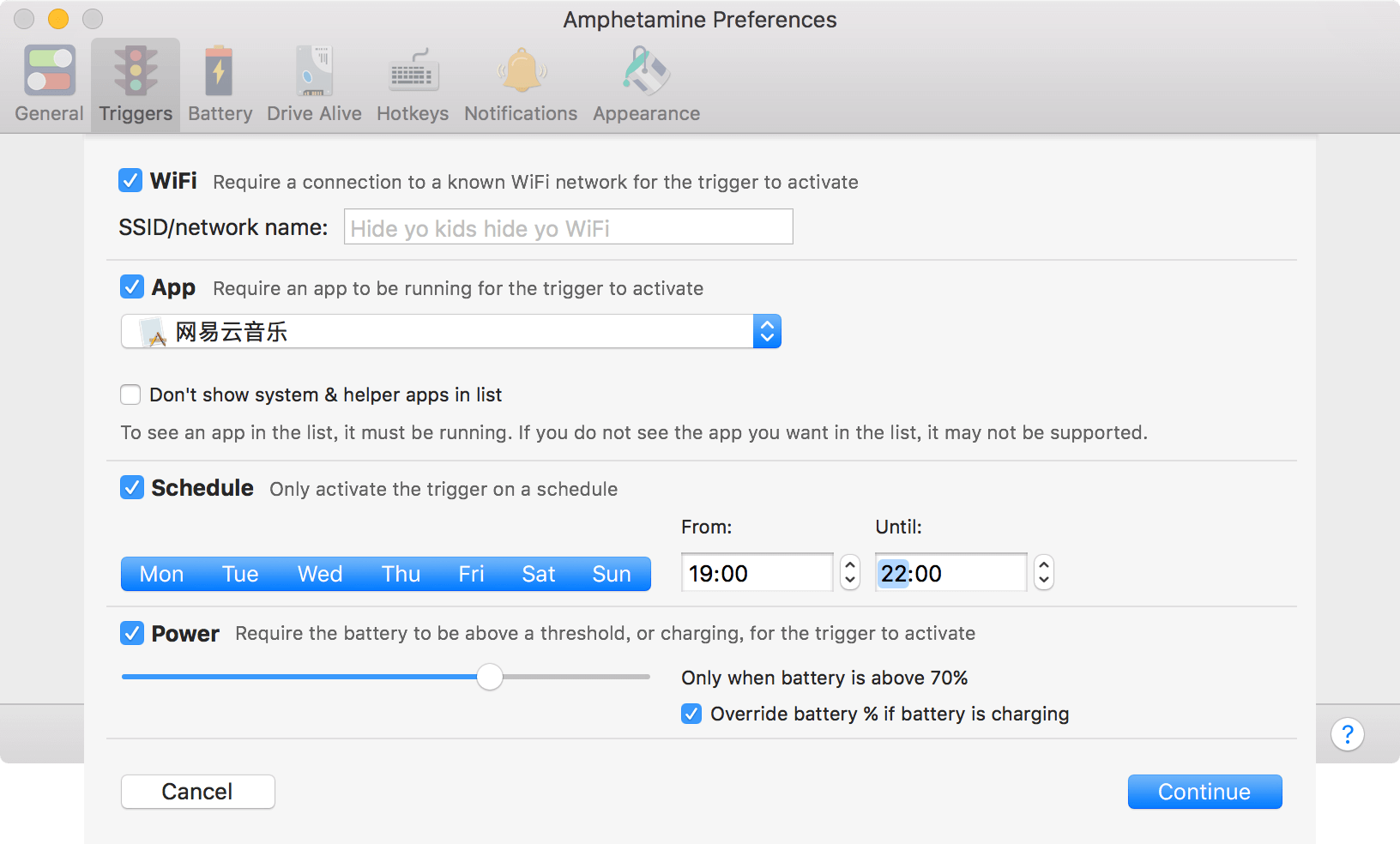Image resolution: width=1400 pixels, height=844 pixels.
Task: Open the Hotkeys keyboard icon
Action: click(x=413, y=70)
